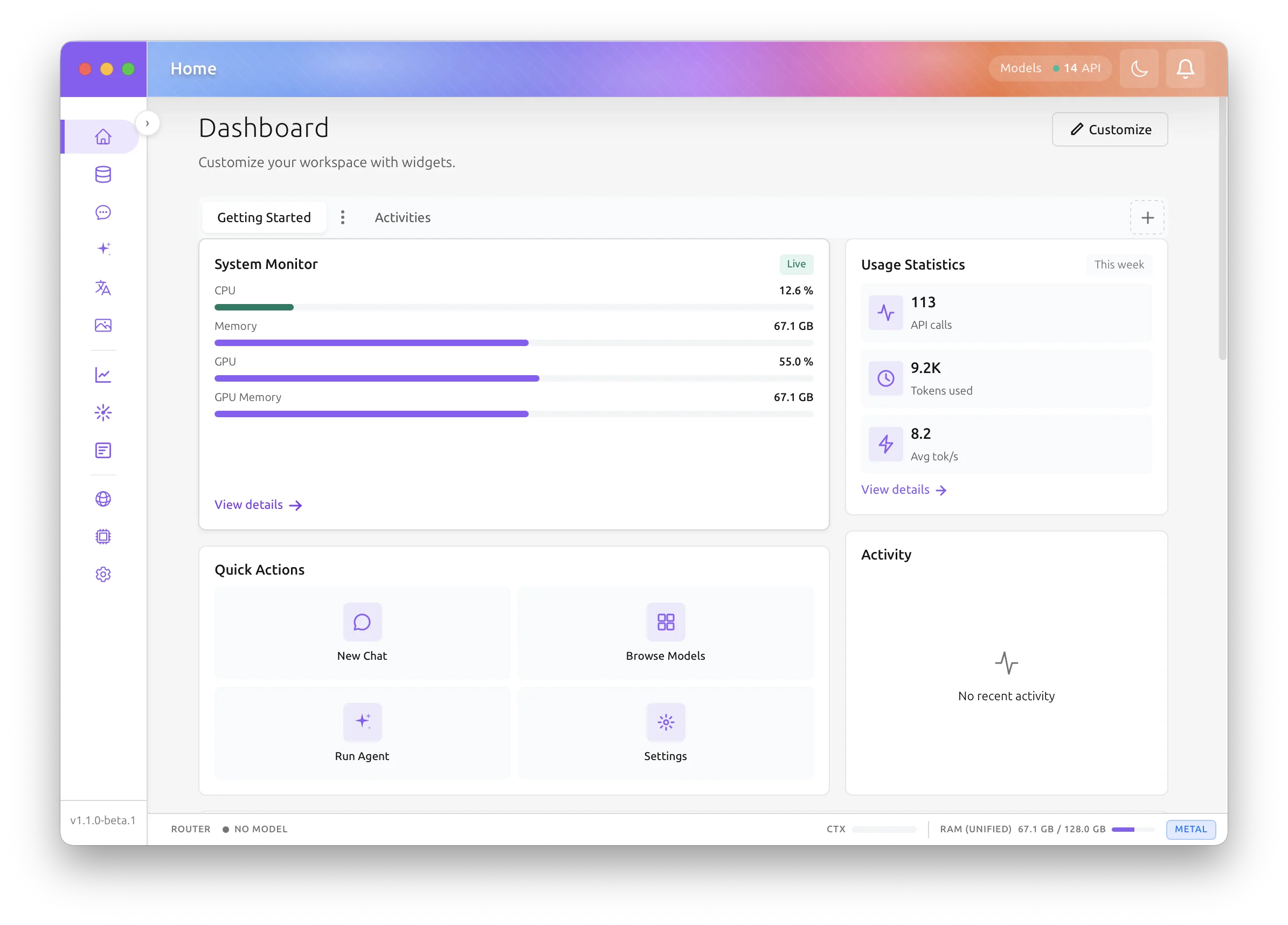
Task: Switch to the Activities tab
Action: pos(402,217)
